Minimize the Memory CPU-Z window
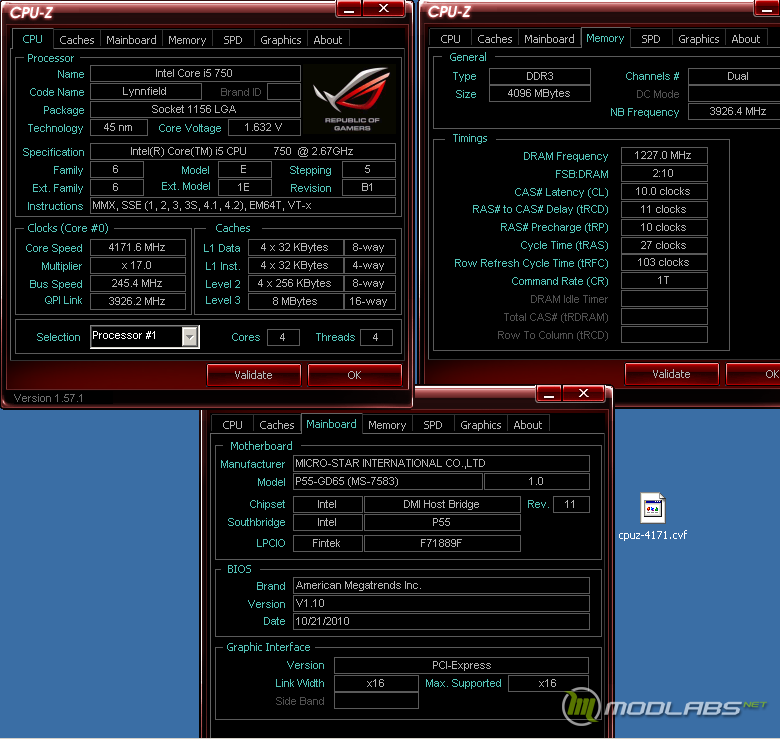 [x=768, y=8]
